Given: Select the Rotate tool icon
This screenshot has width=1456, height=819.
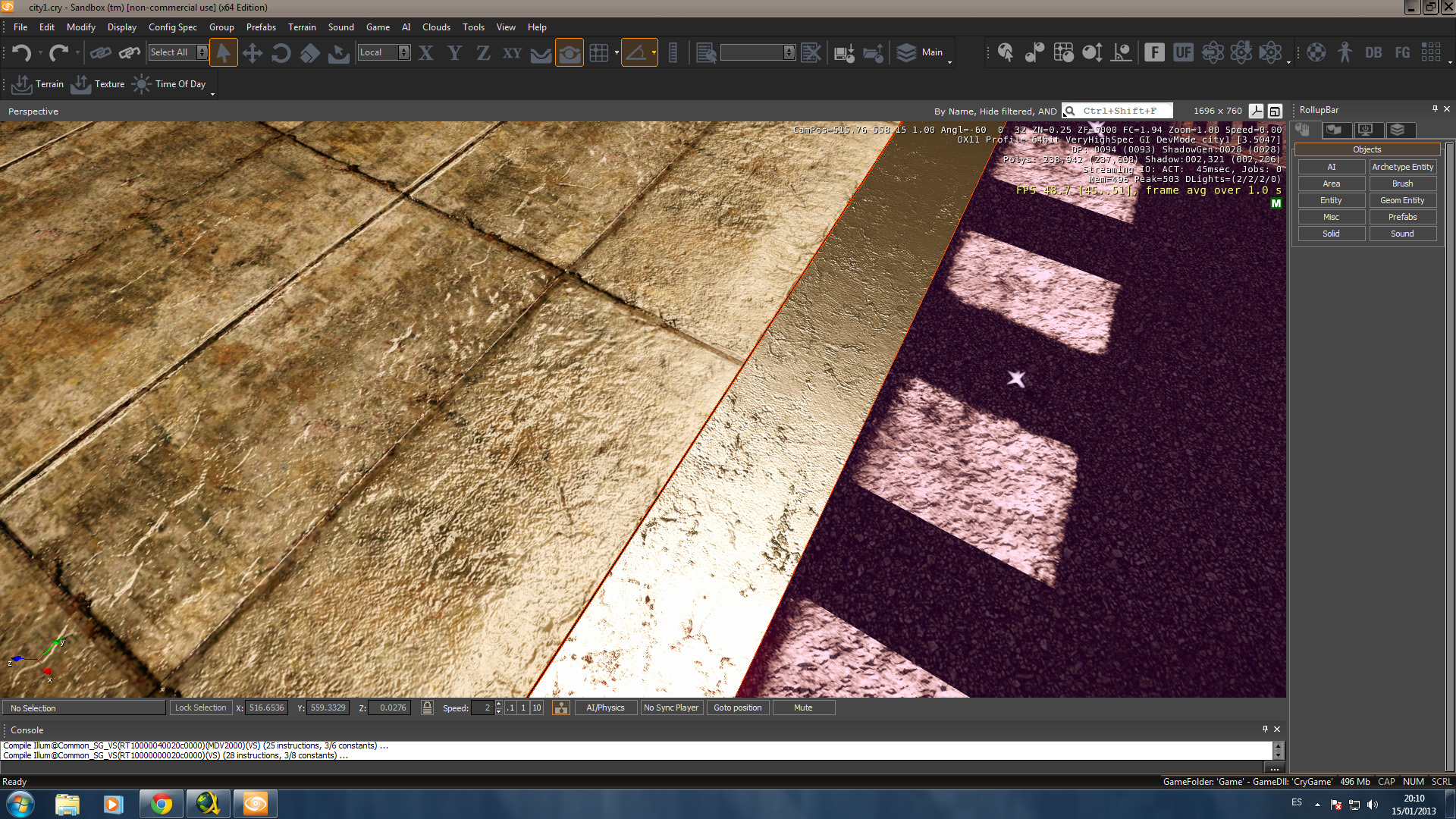Looking at the screenshot, I should pos(281,53).
